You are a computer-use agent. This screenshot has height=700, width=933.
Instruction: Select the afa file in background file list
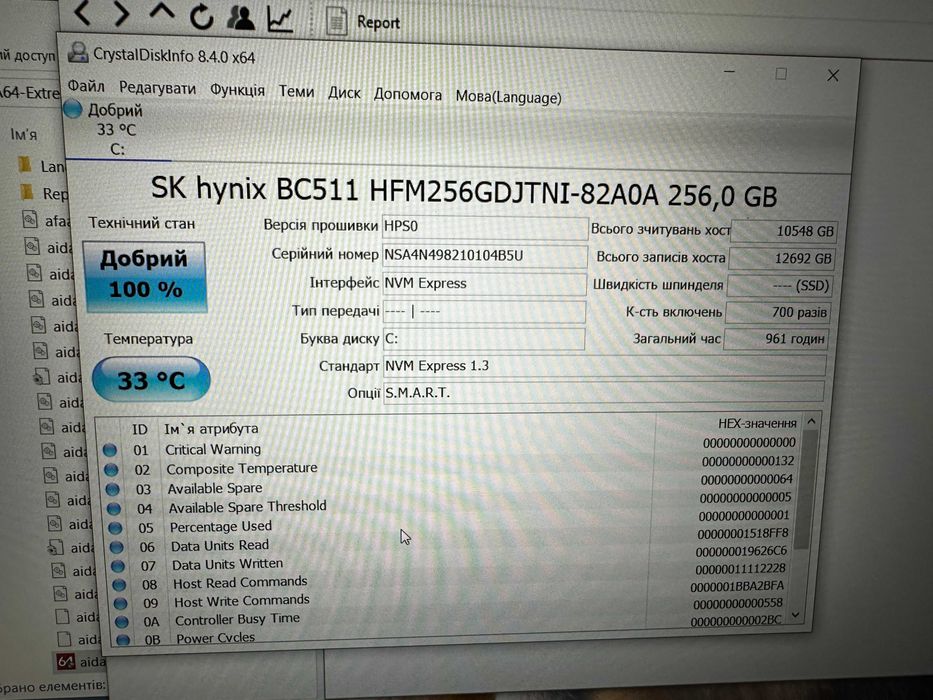click(46, 220)
